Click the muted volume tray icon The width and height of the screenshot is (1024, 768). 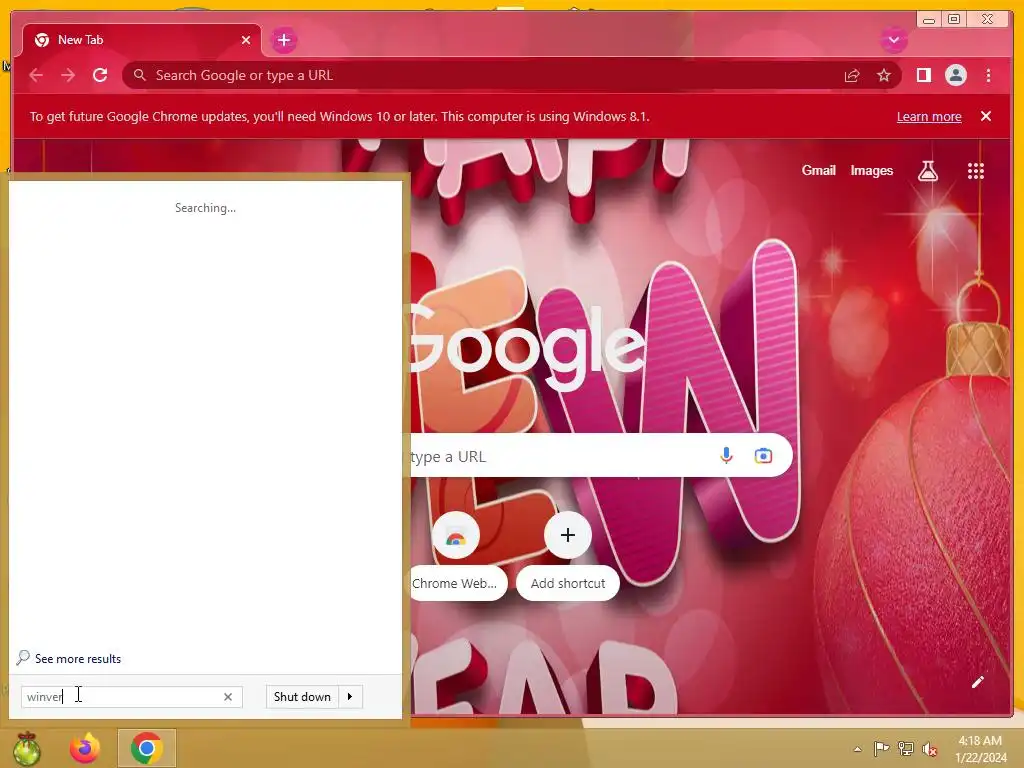[x=930, y=749]
